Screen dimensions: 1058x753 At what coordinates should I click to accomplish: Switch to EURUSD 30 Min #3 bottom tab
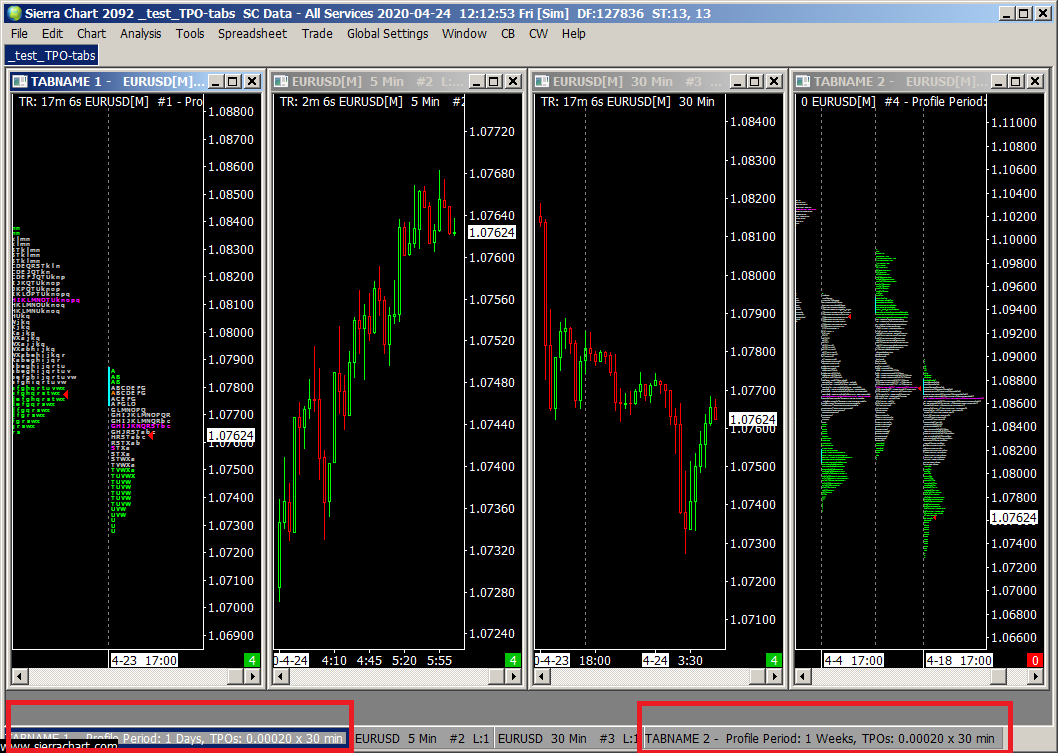point(567,739)
